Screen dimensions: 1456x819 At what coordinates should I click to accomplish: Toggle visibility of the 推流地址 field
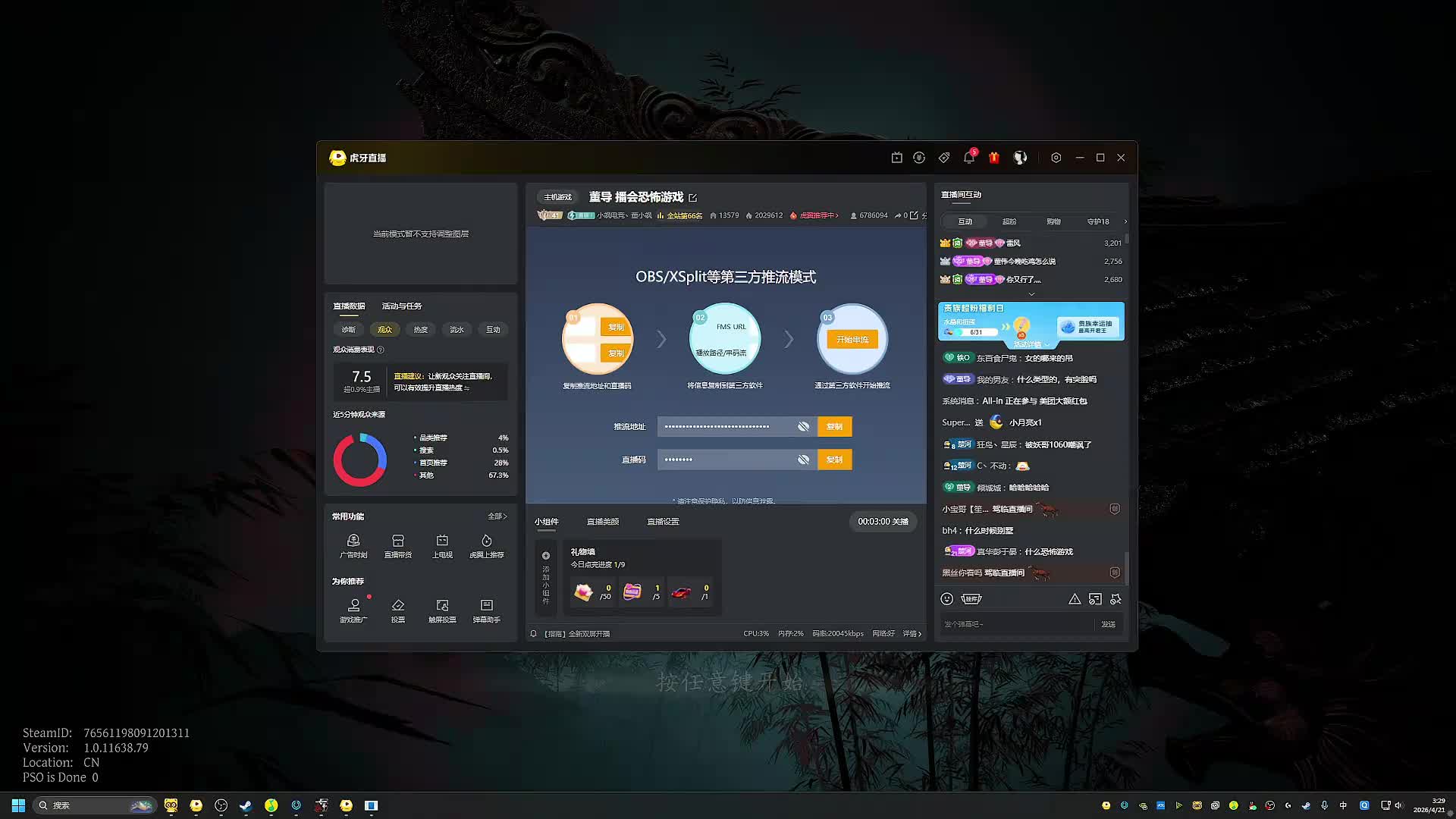(x=803, y=427)
